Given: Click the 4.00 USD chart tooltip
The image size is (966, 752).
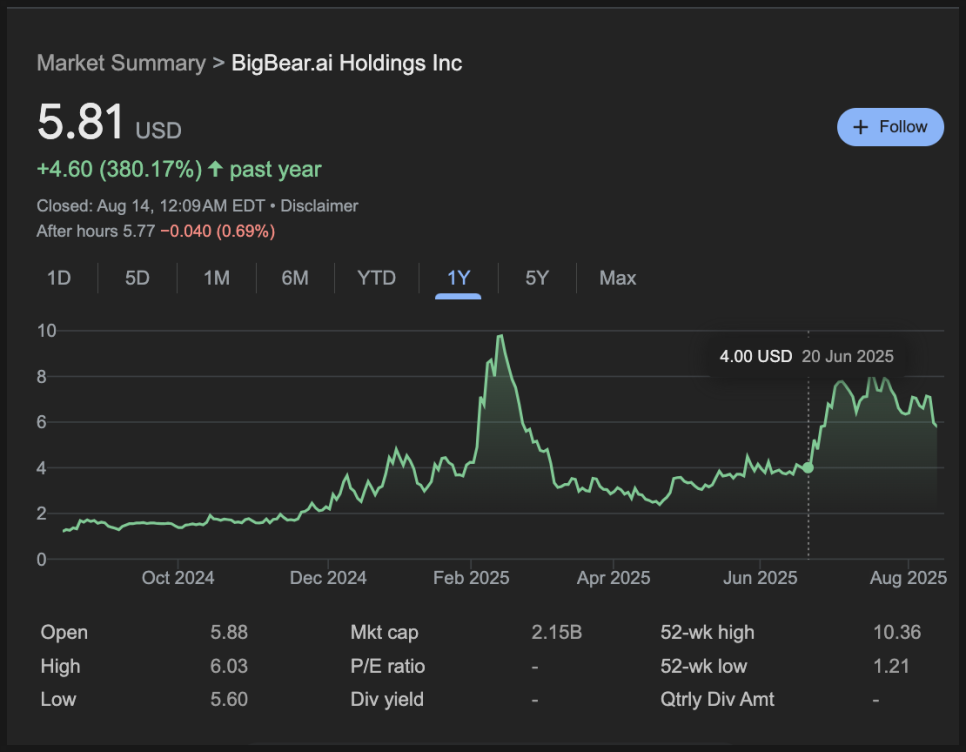Looking at the screenshot, I should (x=806, y=356).
